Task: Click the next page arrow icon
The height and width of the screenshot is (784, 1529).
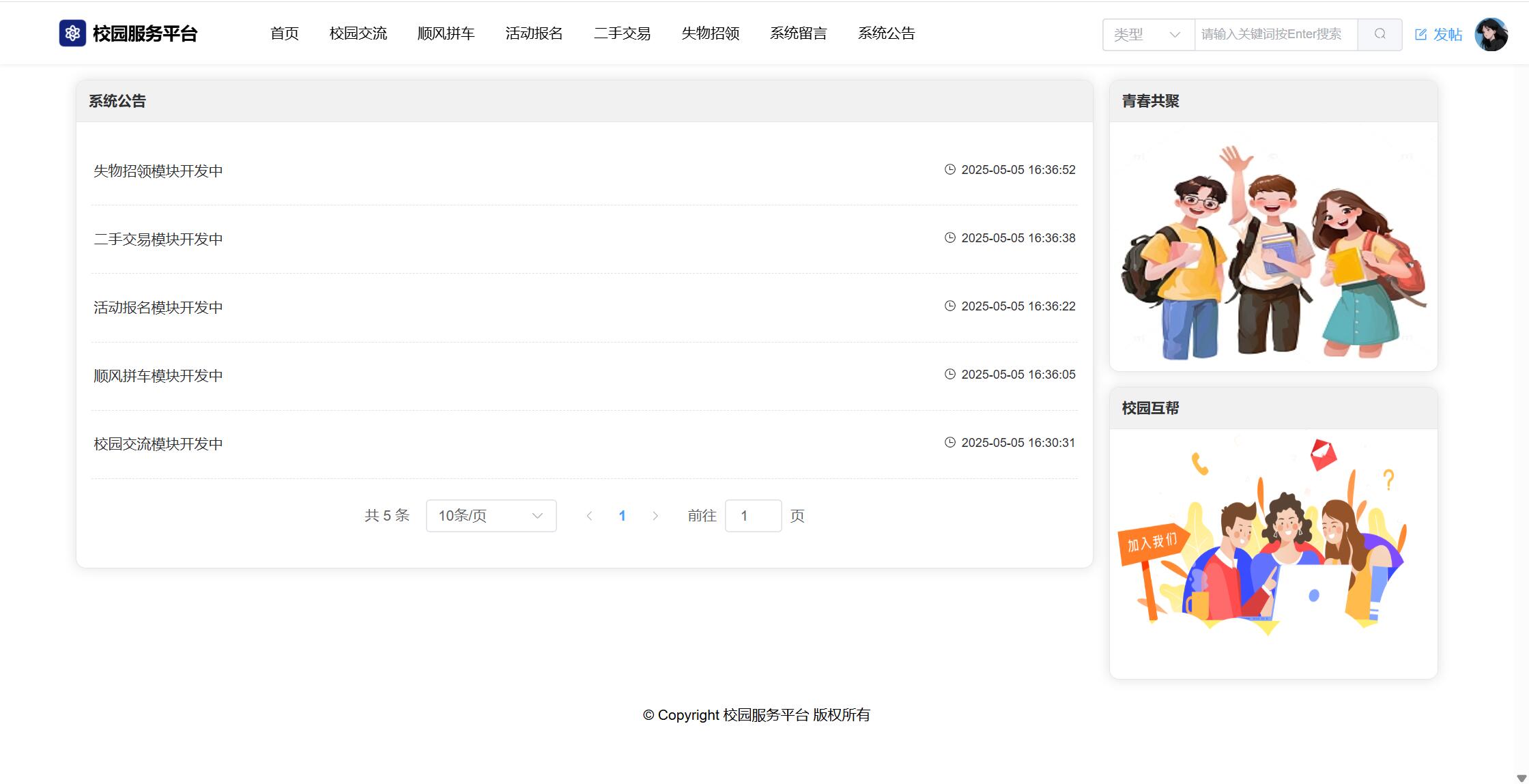Action: coord(655,516)
